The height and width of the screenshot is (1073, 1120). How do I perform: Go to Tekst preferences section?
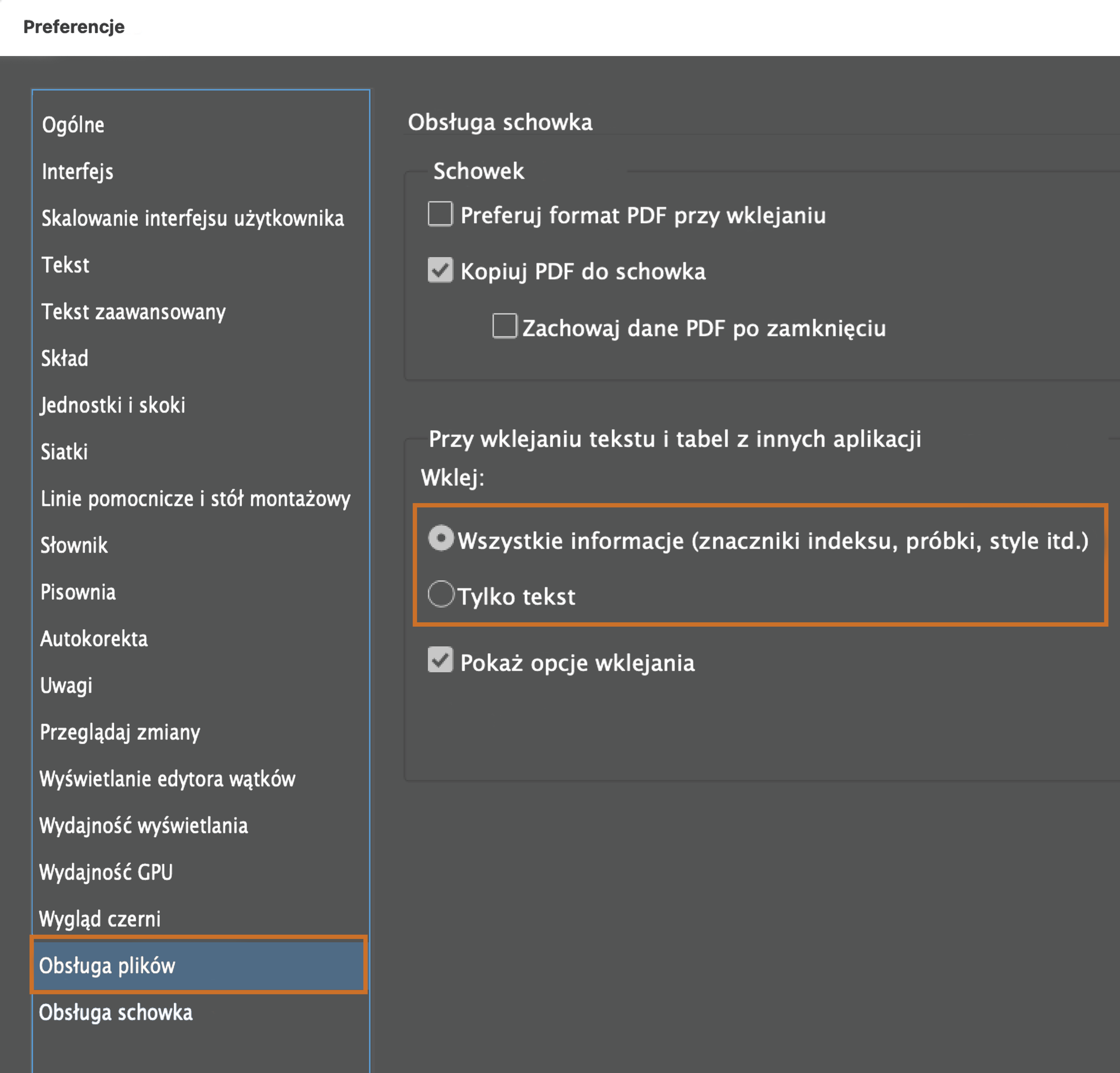click(x=65, y=265)
